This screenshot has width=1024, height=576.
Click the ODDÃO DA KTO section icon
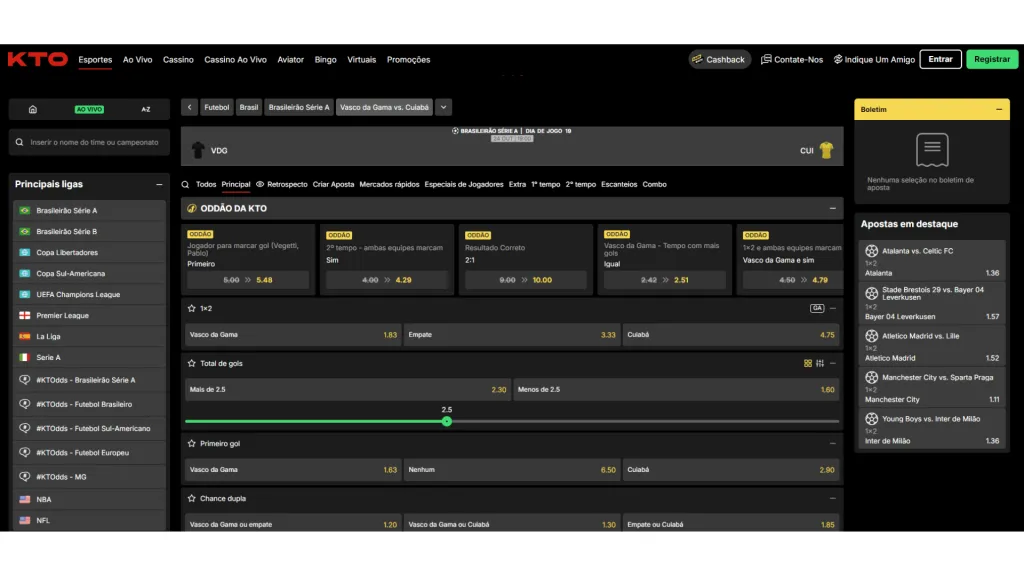pyautogui.click(x=192, y=208)
